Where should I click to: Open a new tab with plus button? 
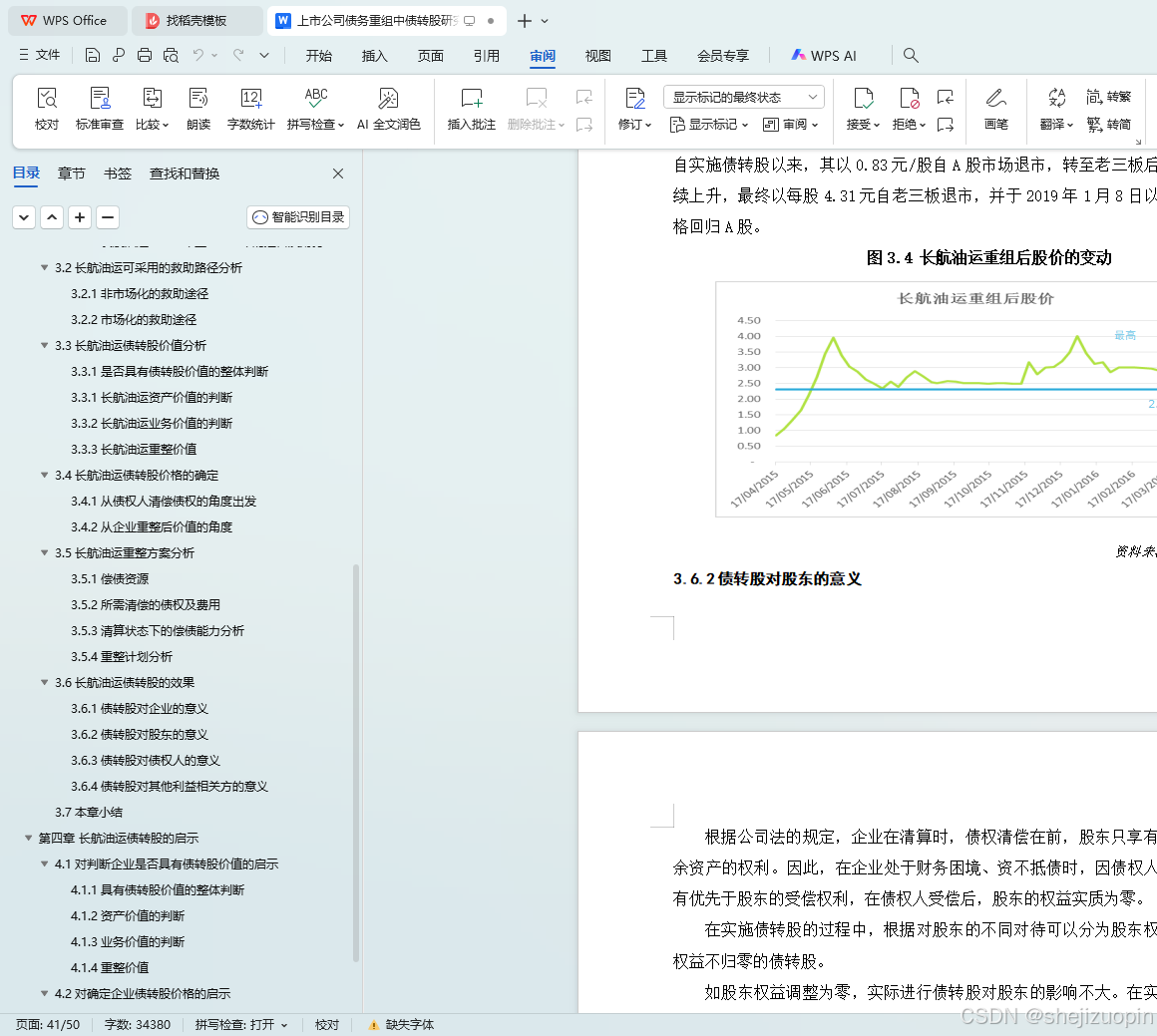coord(524,21)
